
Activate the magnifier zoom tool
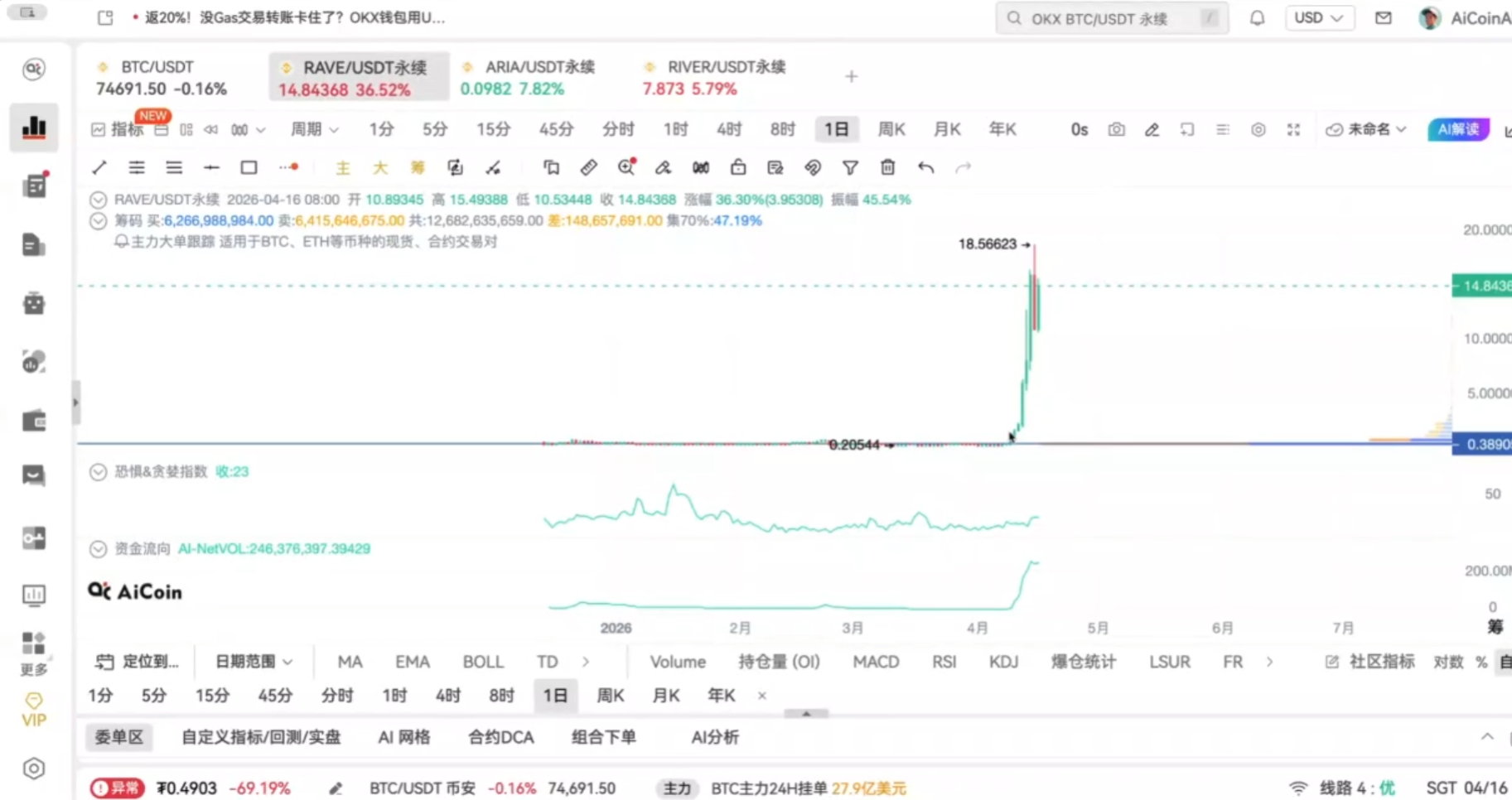coord(626,167)
